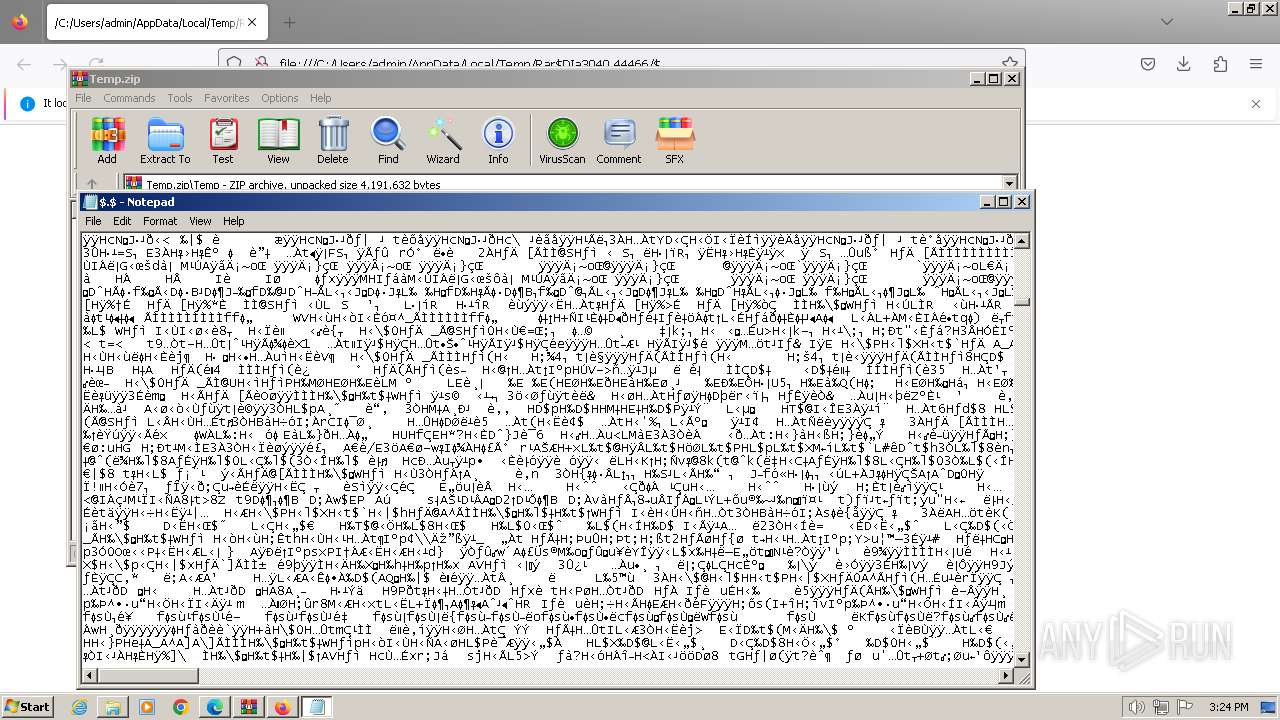This screenshot has width=1280, height=720.
Task: Switch to Firefox taskbar button
Action: 283,707
